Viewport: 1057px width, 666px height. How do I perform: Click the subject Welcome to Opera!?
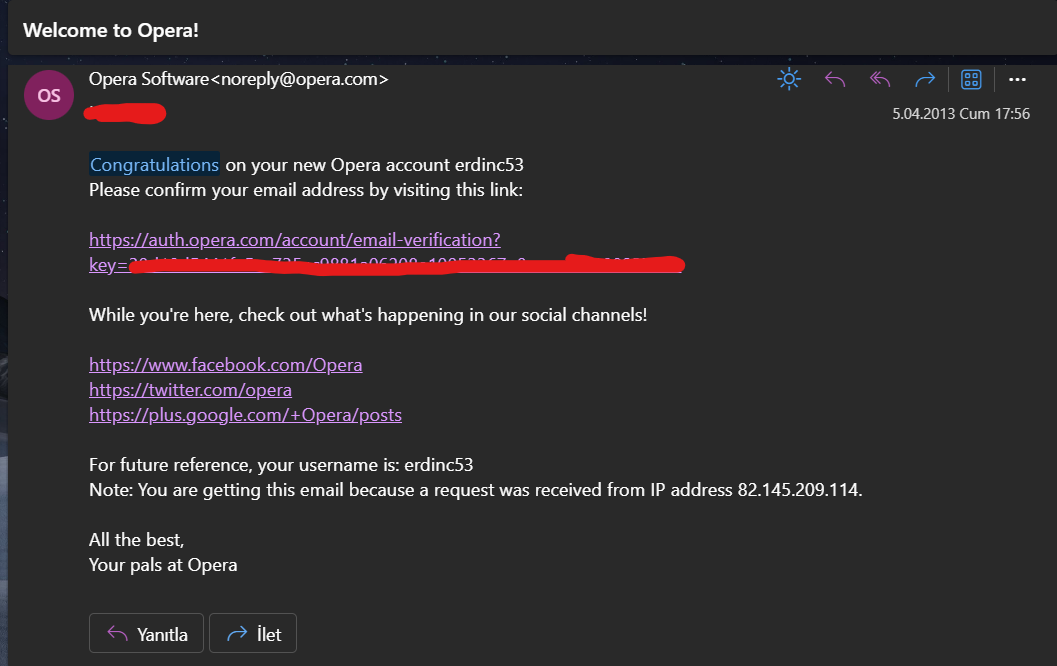tap(111, 30)
